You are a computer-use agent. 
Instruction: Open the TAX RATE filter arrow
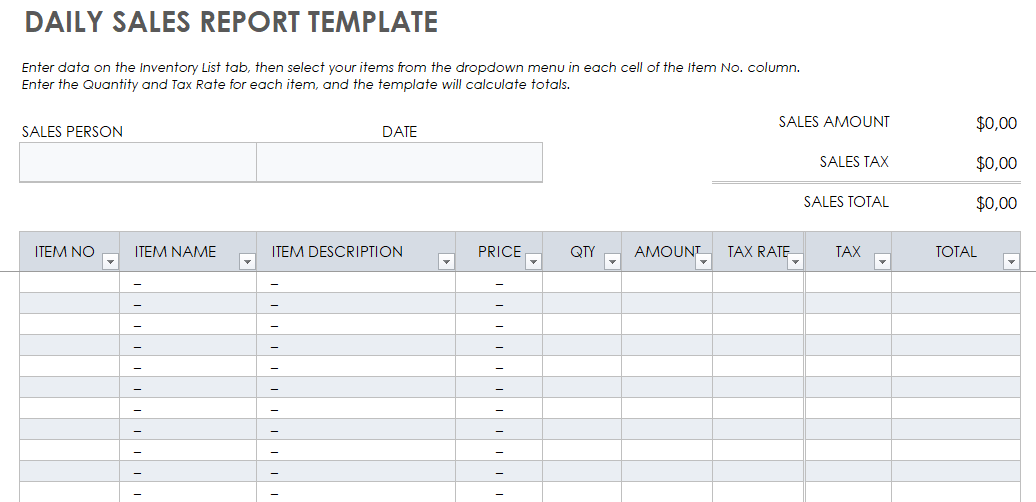(x=796, y=262)
